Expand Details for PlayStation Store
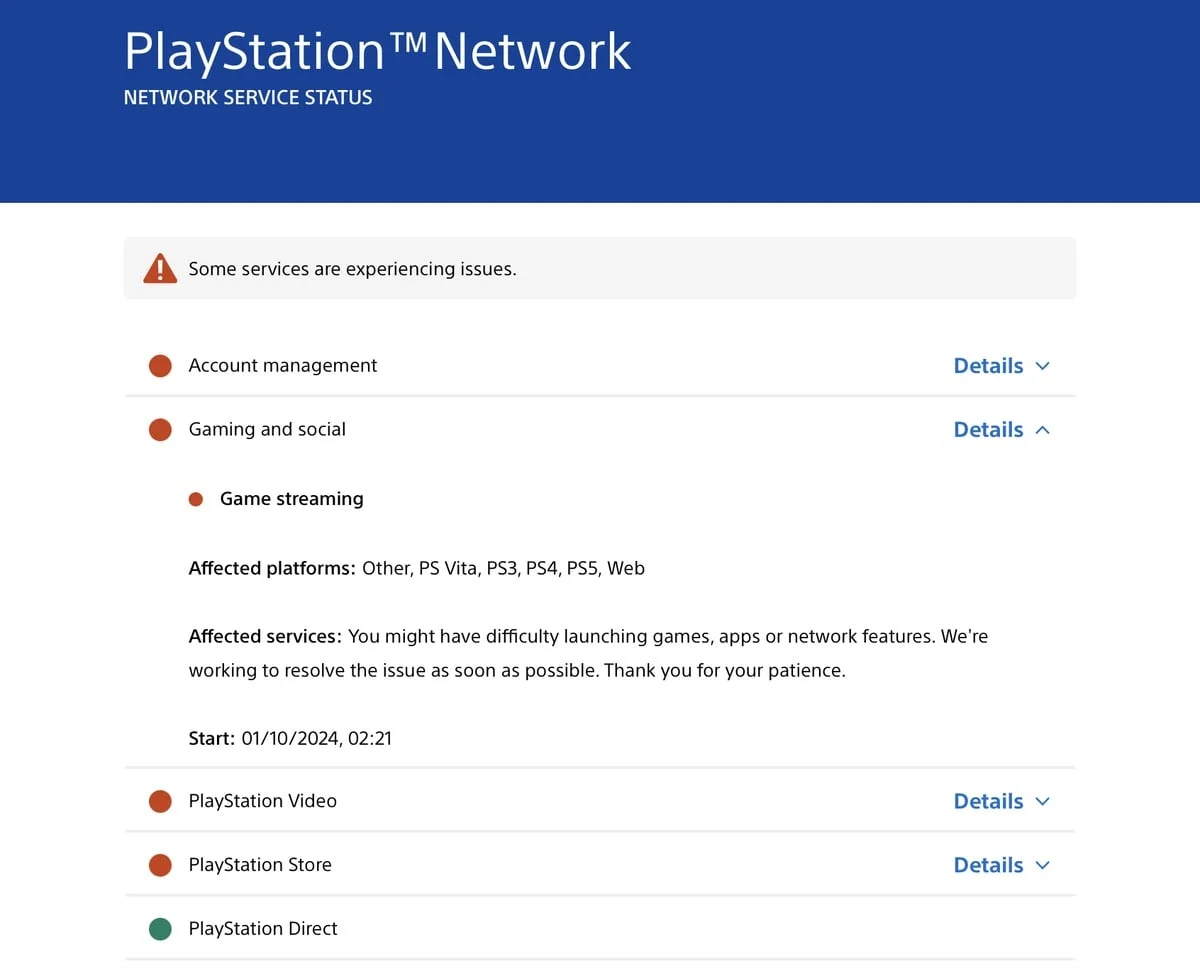Screen dimensions: 1200x971 [1001, 864]
